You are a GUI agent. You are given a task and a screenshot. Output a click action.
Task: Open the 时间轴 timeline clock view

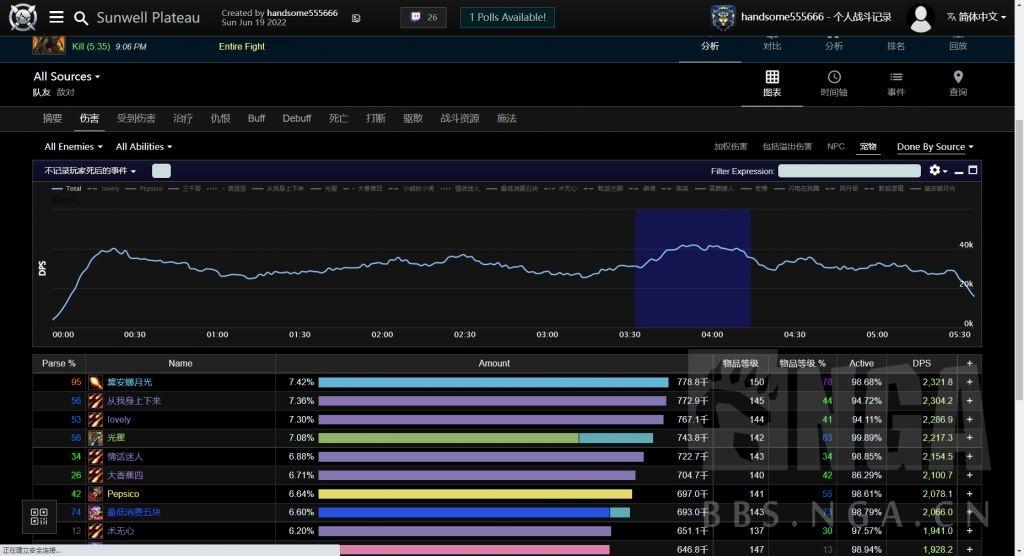click(834, 83)
